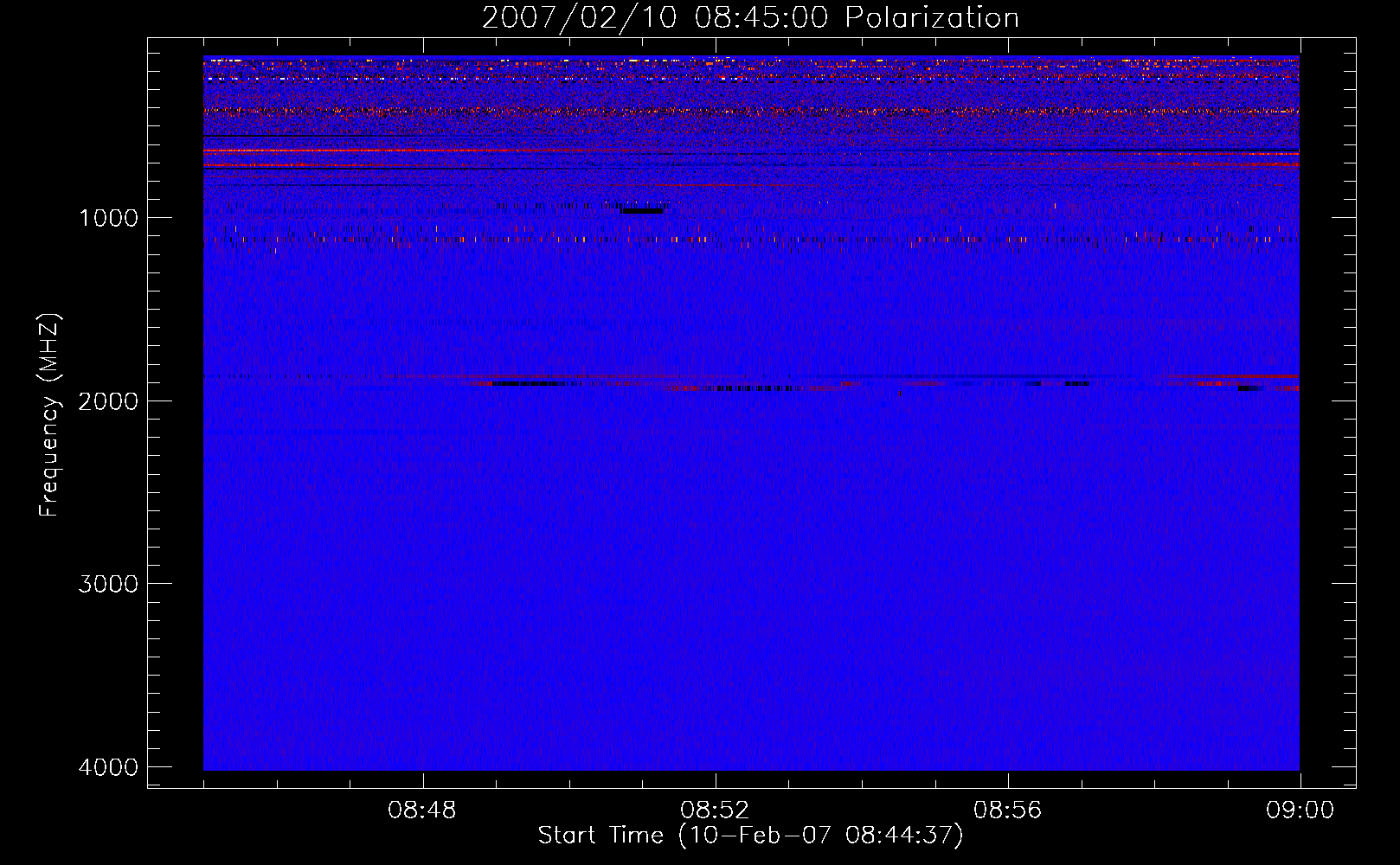Click the 'Start Time (10-Feb-07 08:44:37)' axis label
The image size is (1400, 865).
[750, 836]
